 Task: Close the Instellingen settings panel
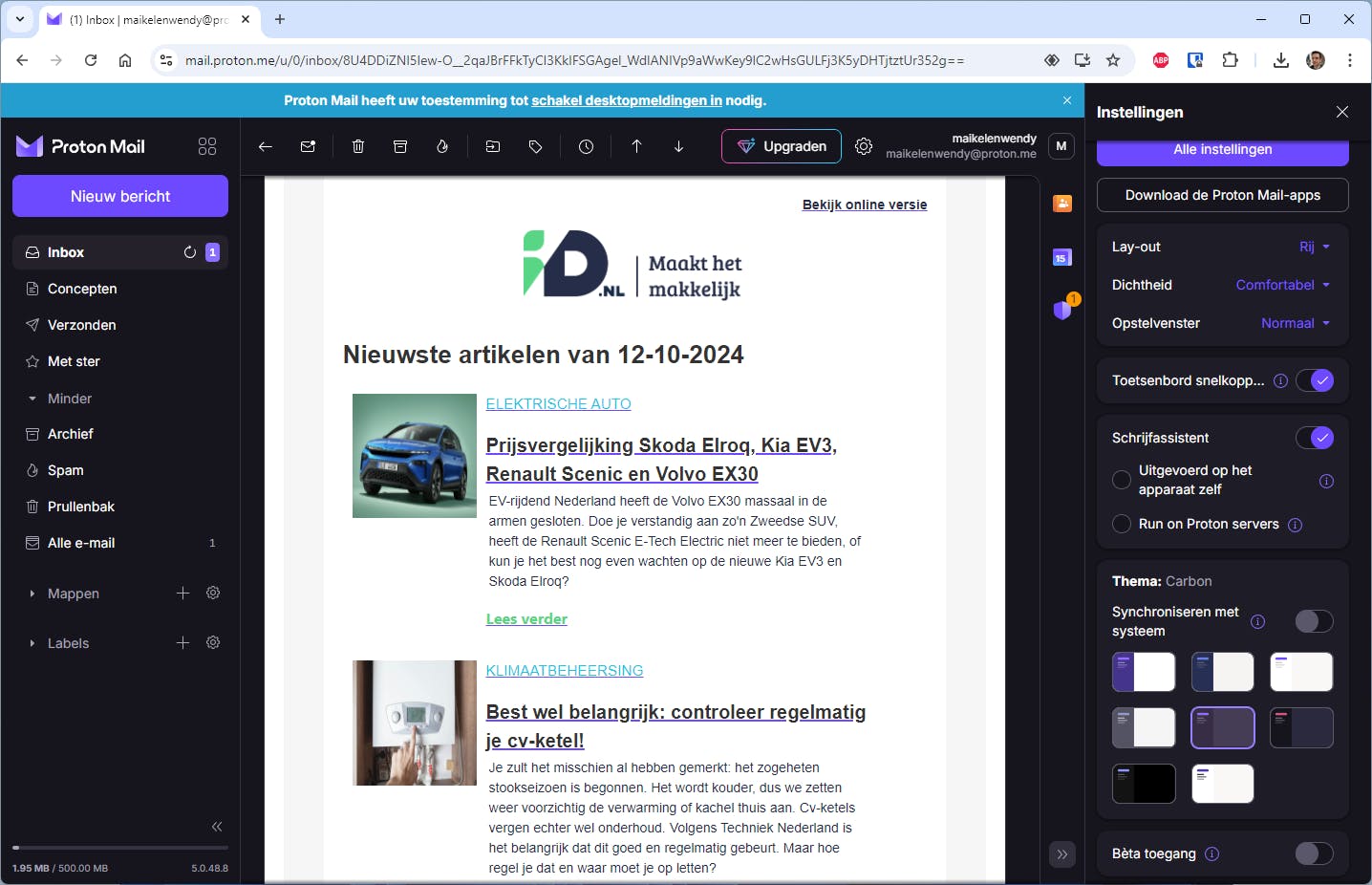[x=1342, y=112]
